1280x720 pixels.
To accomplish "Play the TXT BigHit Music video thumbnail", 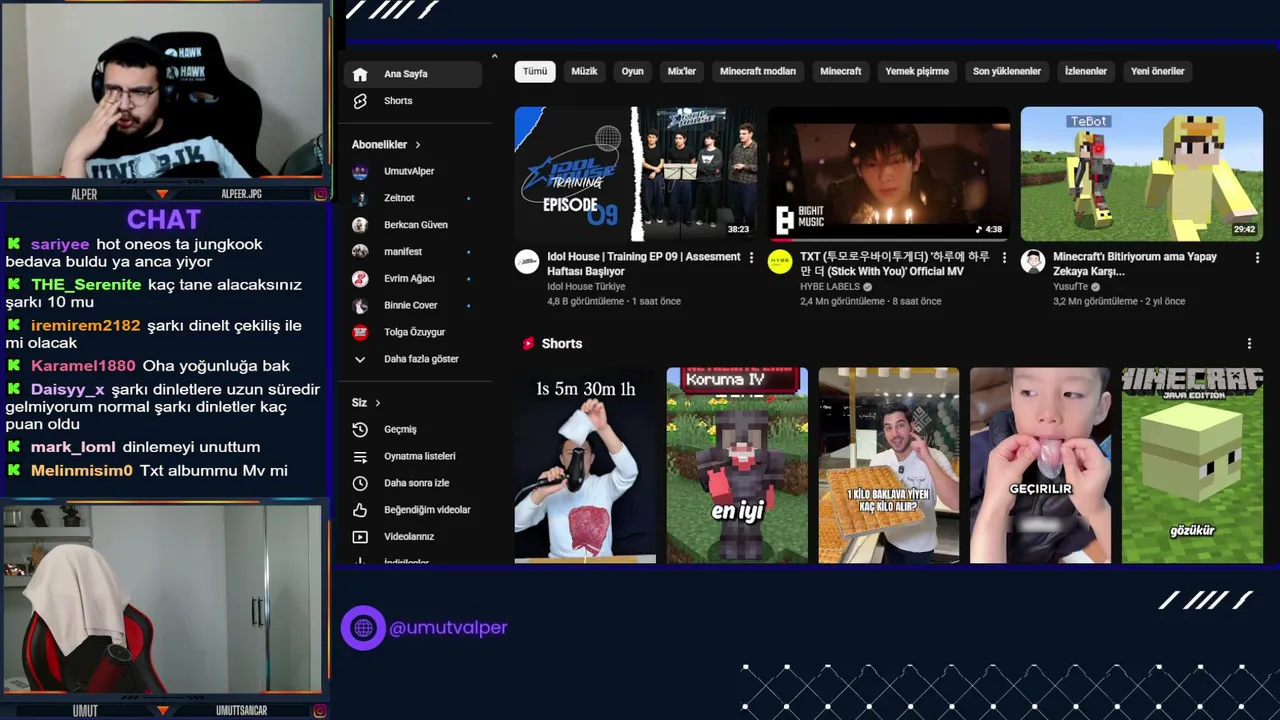I will click(889, 174).
